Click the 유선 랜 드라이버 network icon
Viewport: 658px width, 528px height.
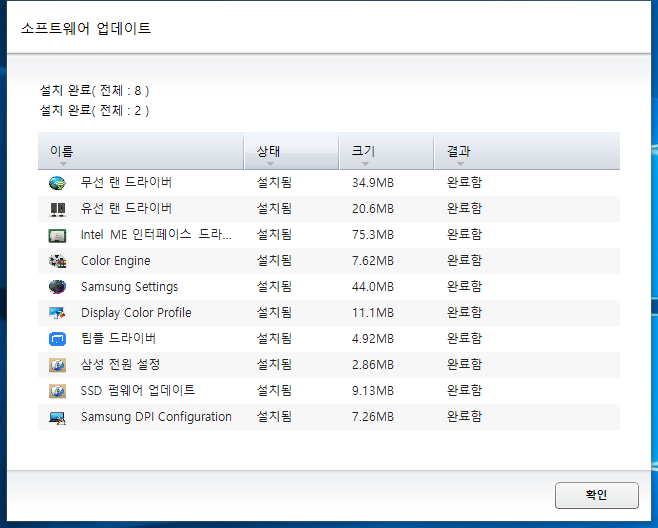[x=57, y=209]
